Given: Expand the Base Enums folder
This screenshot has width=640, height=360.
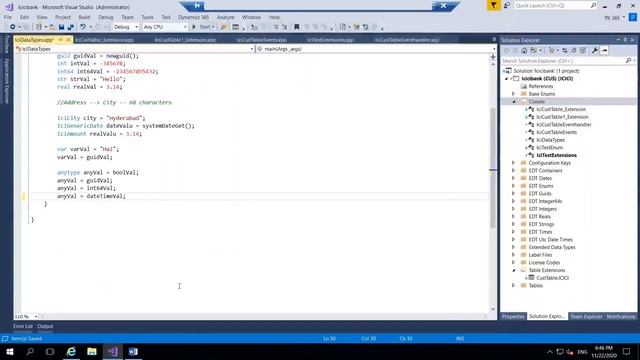Looking at the screenshot, I should 513,94.
